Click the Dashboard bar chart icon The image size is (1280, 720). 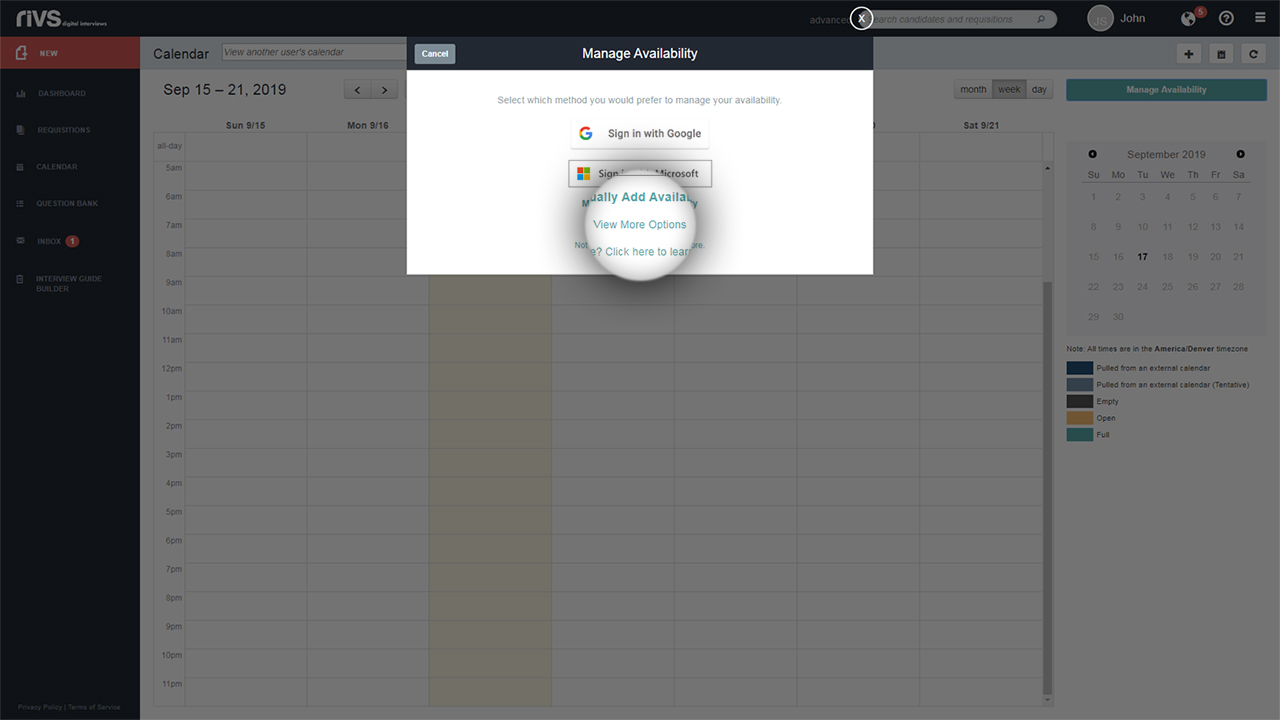21,93
